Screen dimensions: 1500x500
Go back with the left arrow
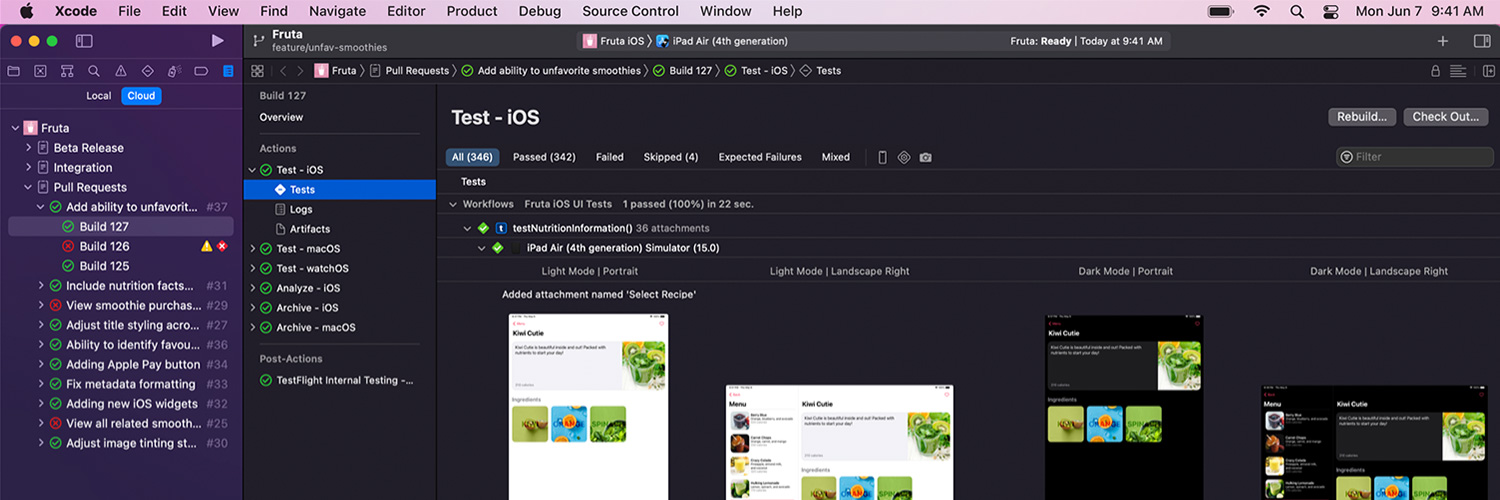point(283,71)
